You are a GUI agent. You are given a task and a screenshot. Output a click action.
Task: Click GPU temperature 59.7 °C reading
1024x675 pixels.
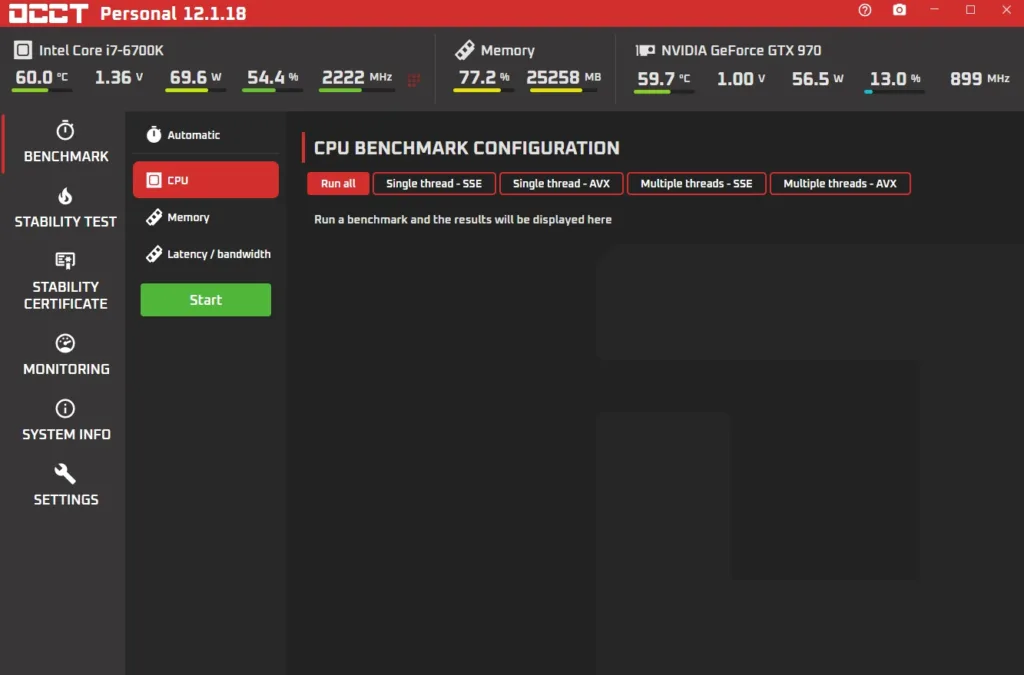tap(664, 79)
